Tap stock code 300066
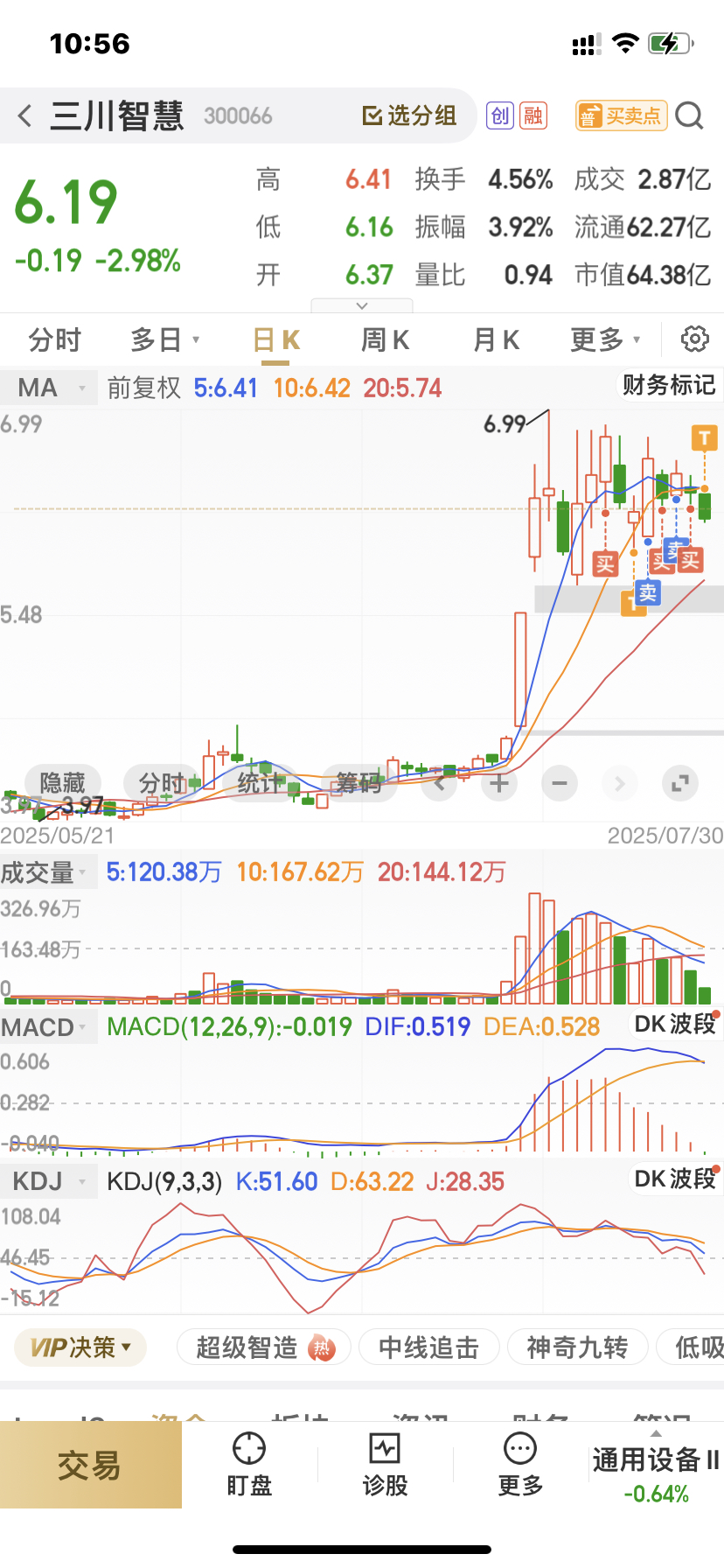724x1568 pixels. (238, 116)
